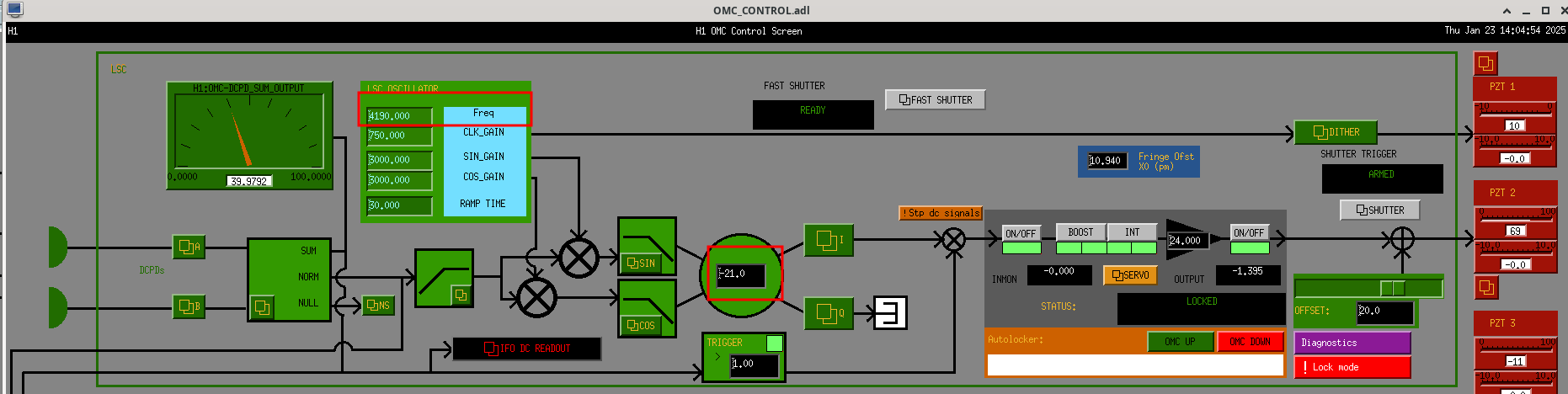Image resolution: width=1568 pixels, height=394 pixels.
Task: Click the red related-display icon below PZT 2
Action: pos(1486,288)
